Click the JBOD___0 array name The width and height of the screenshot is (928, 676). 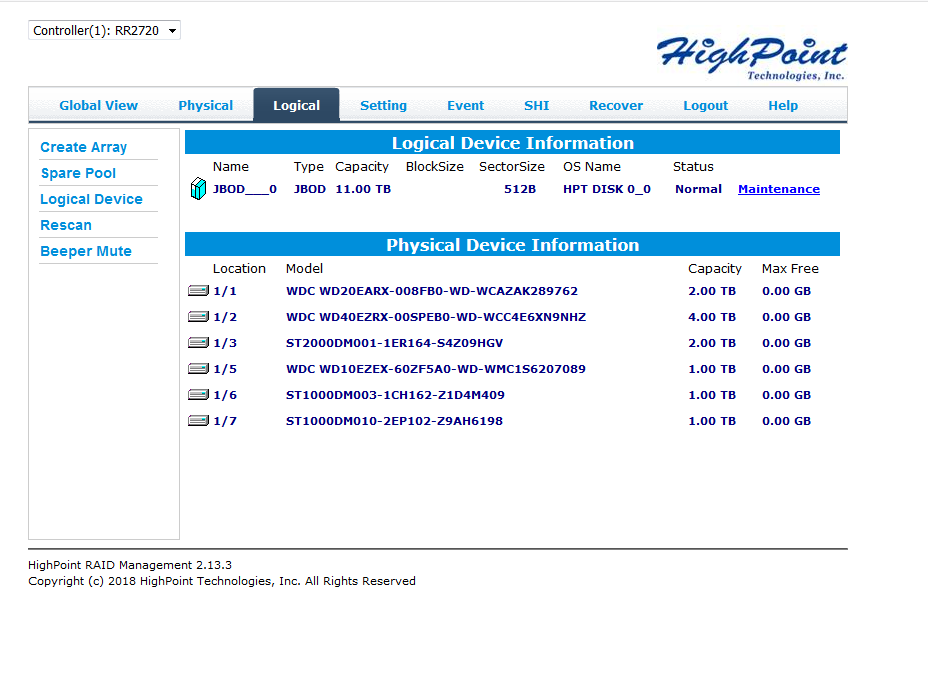(244, 189)
